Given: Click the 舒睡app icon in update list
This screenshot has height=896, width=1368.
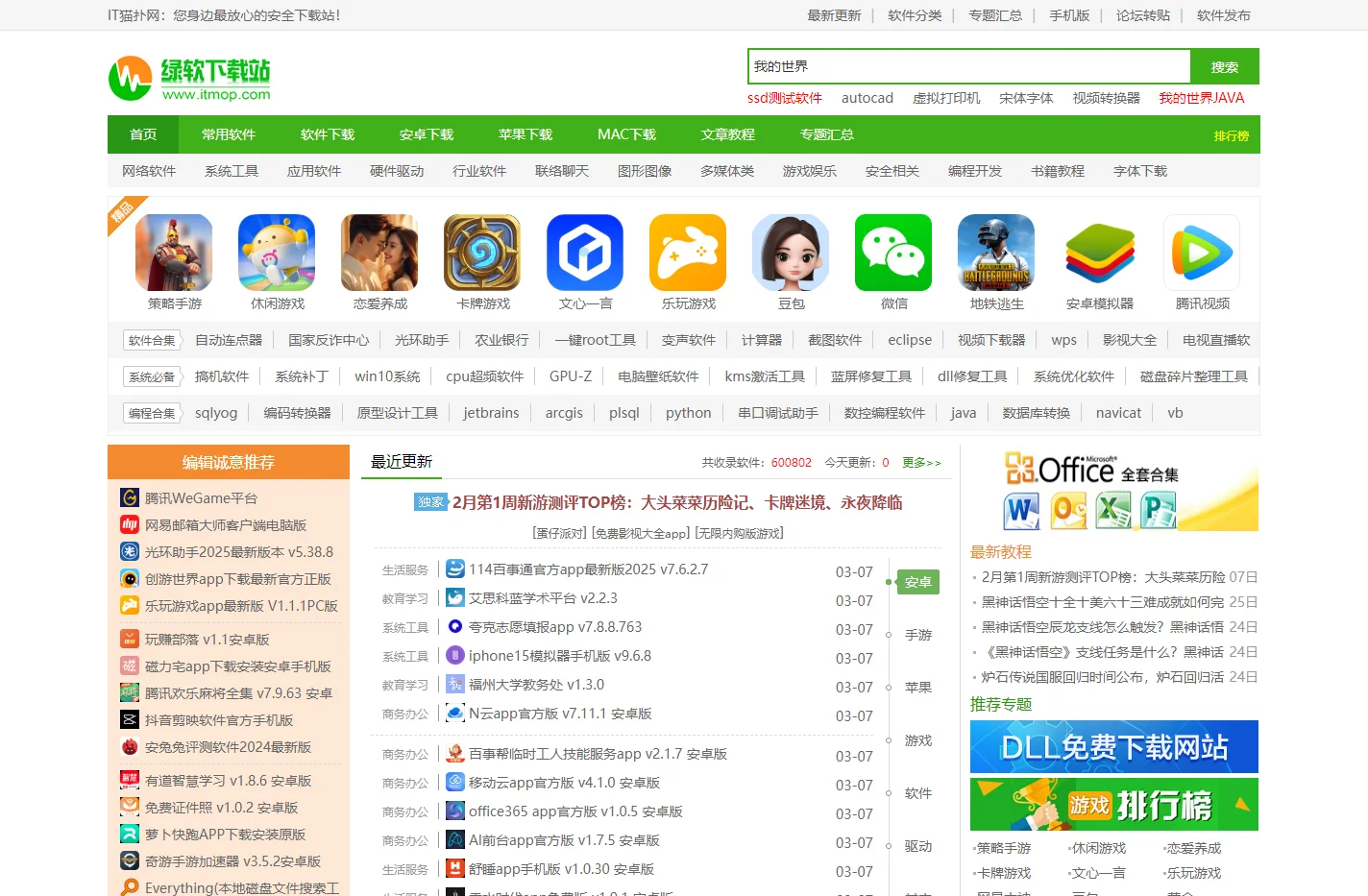Looking at the screenshot, I should coord(455,868).
